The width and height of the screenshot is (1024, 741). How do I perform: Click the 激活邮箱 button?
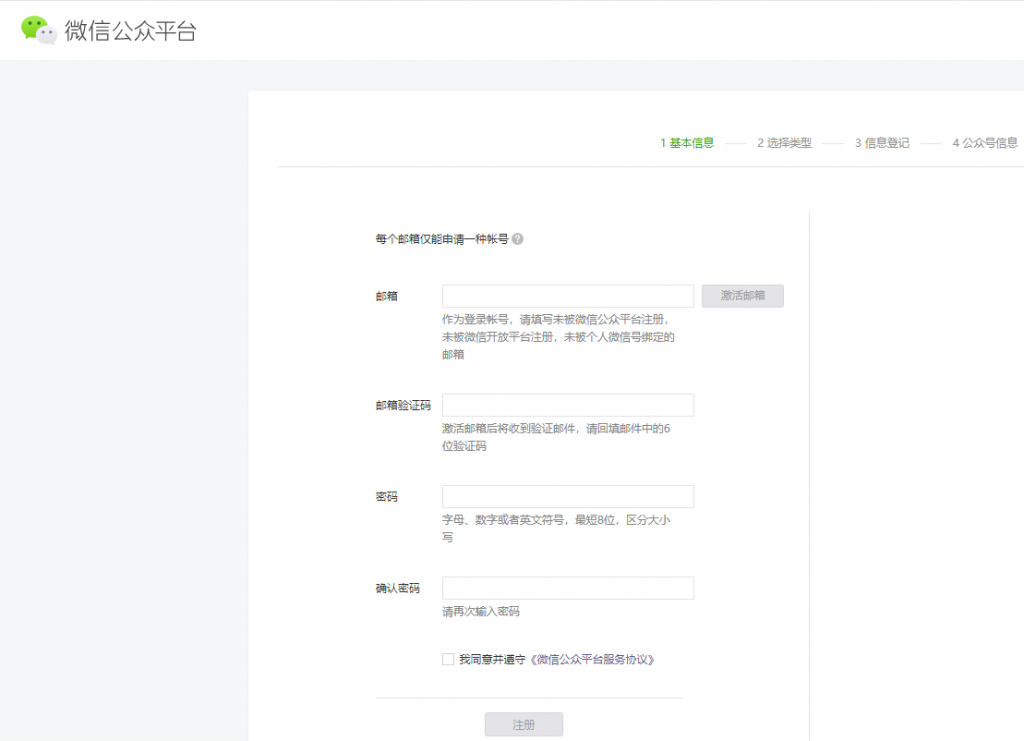tap(743, 296)
